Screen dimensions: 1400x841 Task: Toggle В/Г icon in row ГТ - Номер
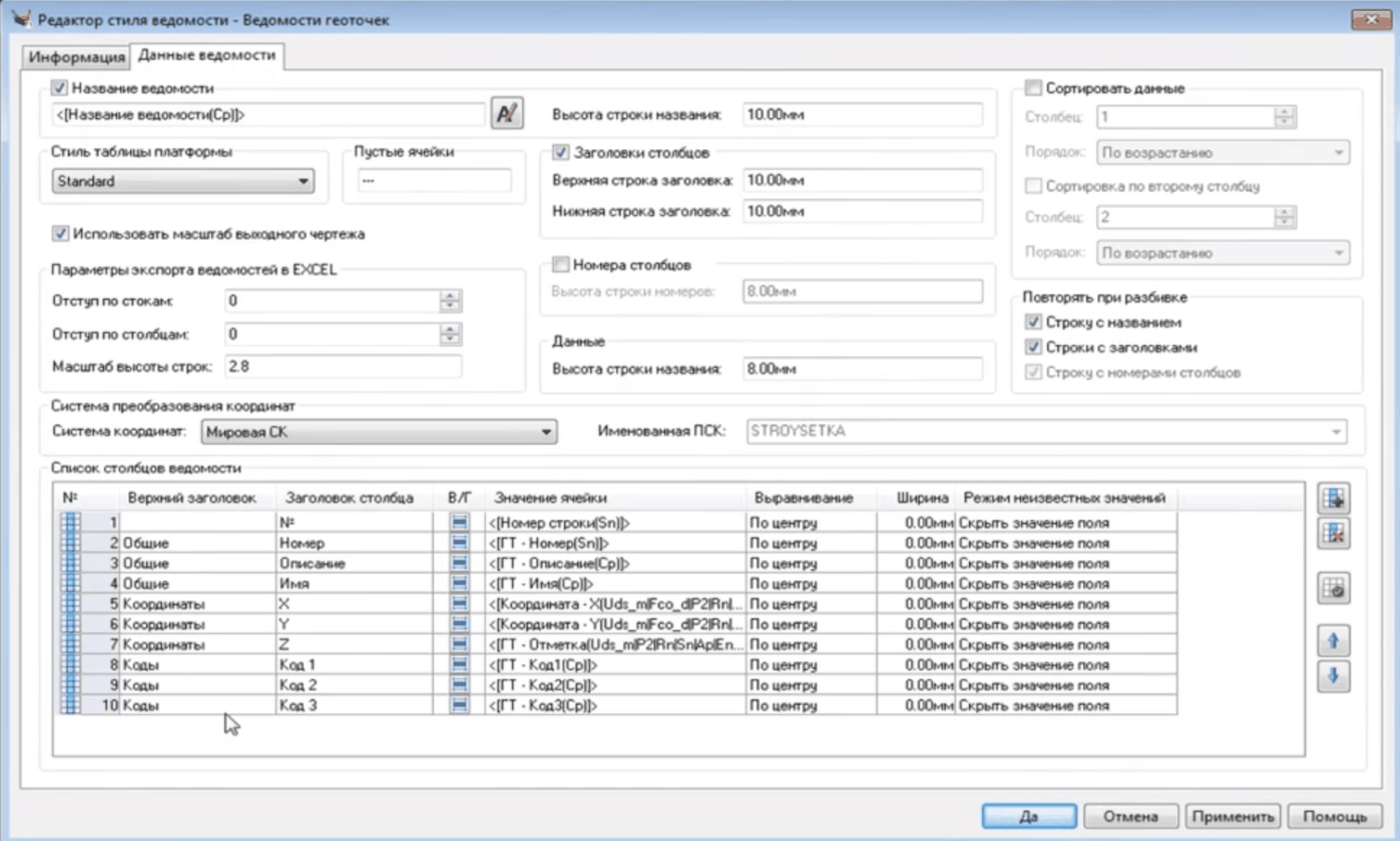[x=459, y=542]
